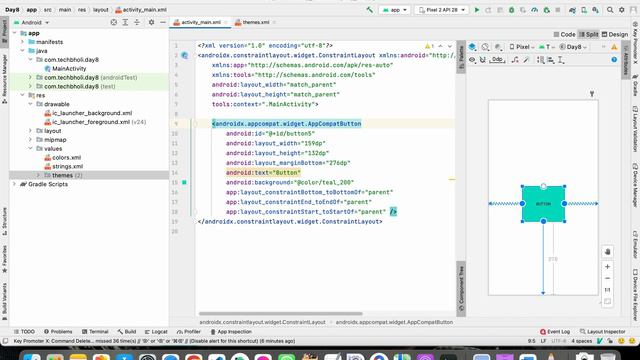Switch editor to Design view

click(615, 35)
